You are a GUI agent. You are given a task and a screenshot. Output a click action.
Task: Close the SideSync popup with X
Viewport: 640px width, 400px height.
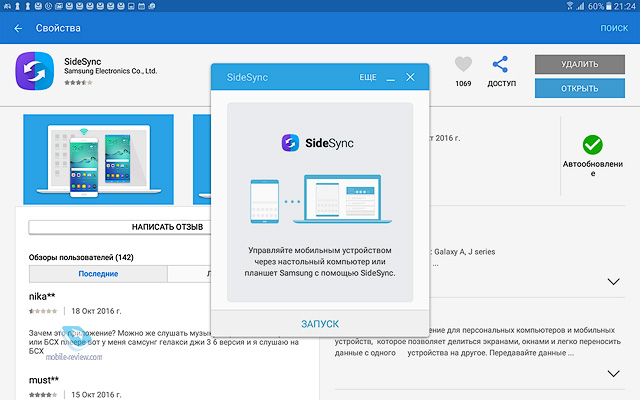tap(410, 77)
